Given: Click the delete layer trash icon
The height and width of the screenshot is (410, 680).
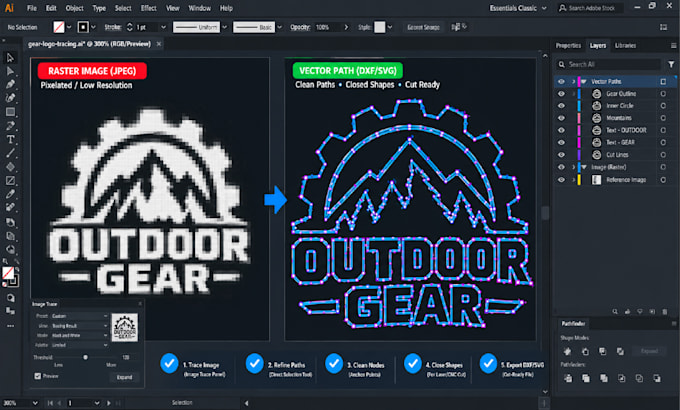Looking at the screenshot, I should click(665, 312).
